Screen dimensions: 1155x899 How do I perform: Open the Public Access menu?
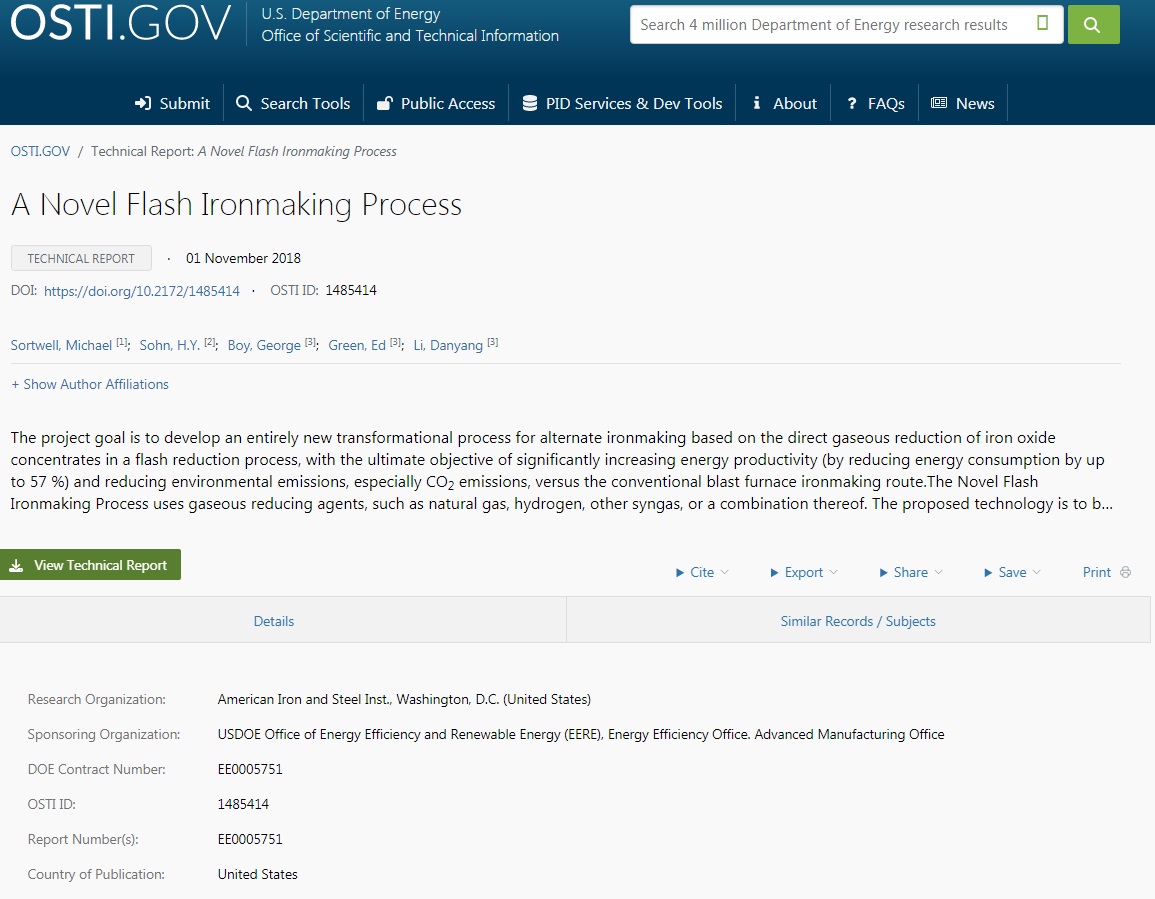pyautogui.click(x=436, y=103)
